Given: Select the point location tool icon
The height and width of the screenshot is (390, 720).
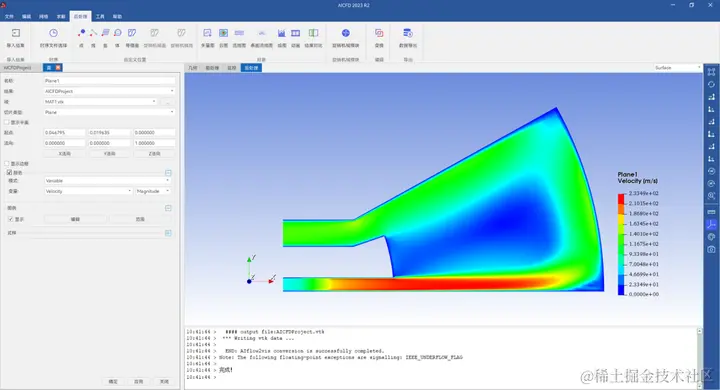Looking at the screenshot, I should (x=81, y=33).
